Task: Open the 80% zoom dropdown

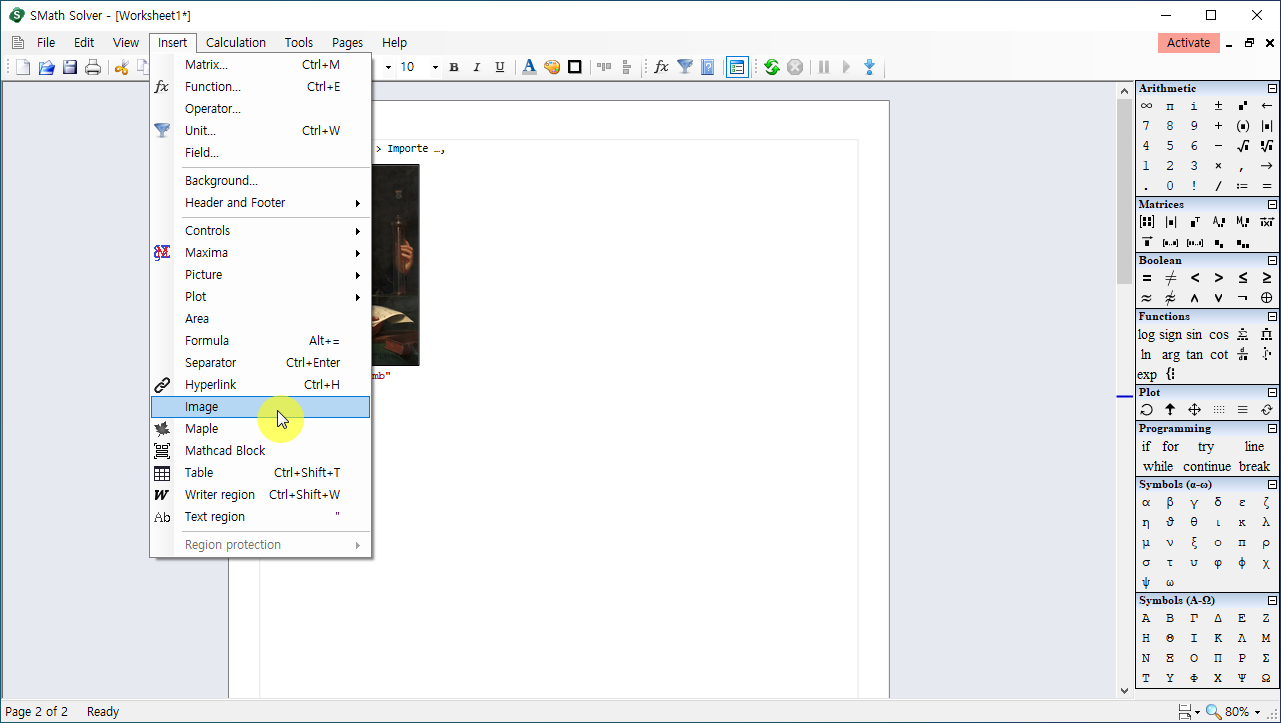Action: point(1257,712)
